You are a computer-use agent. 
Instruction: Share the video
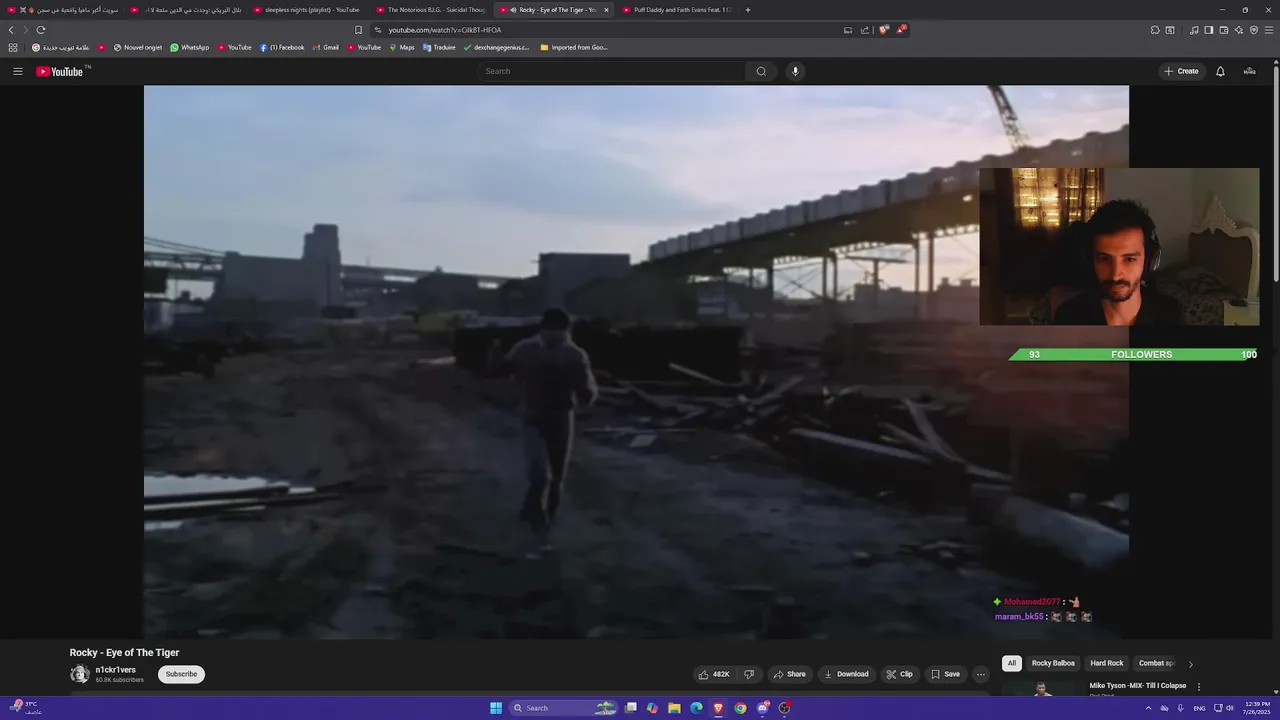pos(790,674)
